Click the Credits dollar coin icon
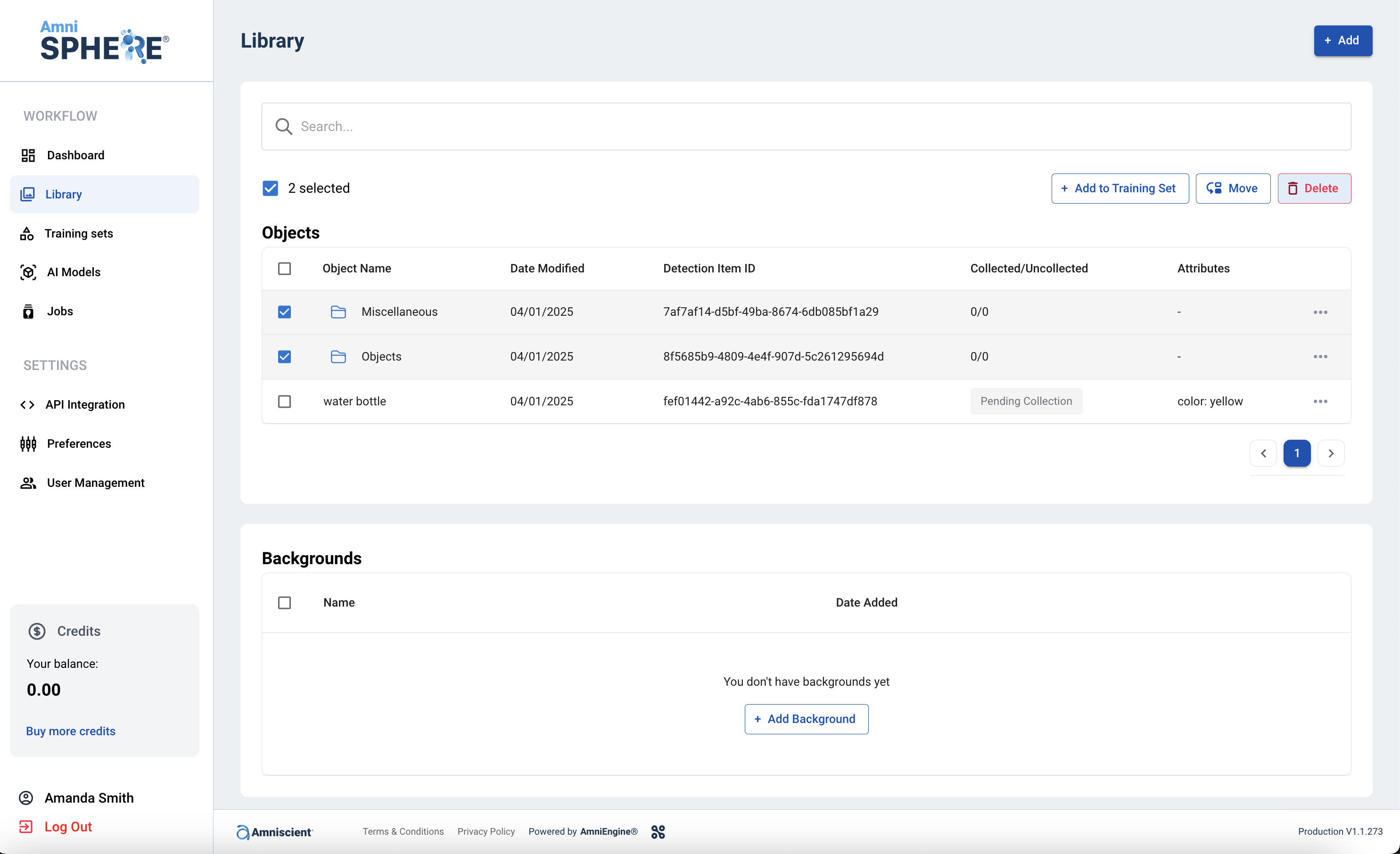1400x854 pixels. pyautogui.click(x=37, y=631)
